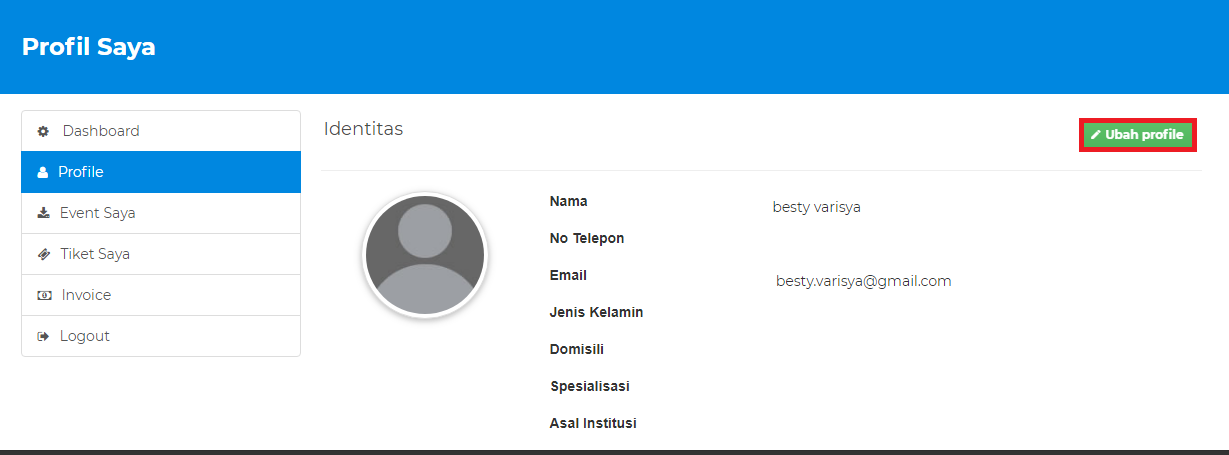This screenshot has width=1229, height=455.
Task: Click the Profil Saya page title
Action: coord(89,47)
